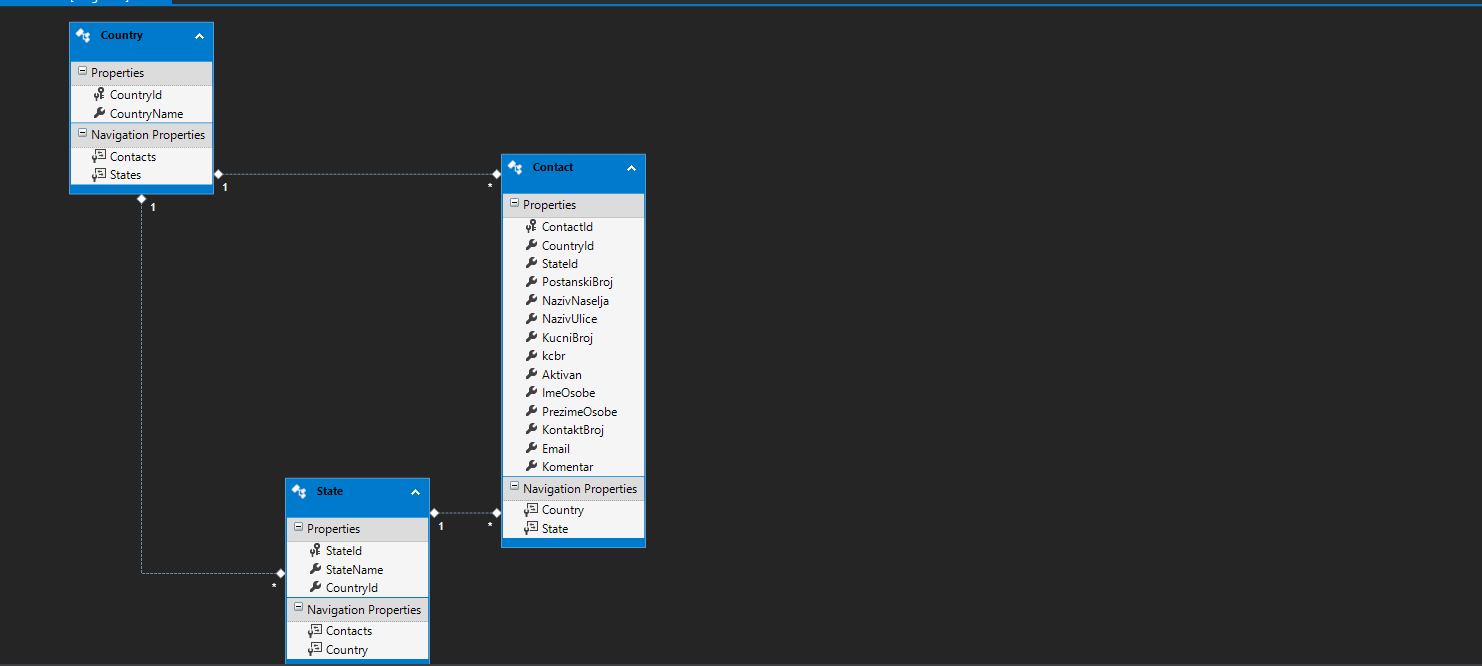Click the entity icon in Contact header

coord(516,168)
